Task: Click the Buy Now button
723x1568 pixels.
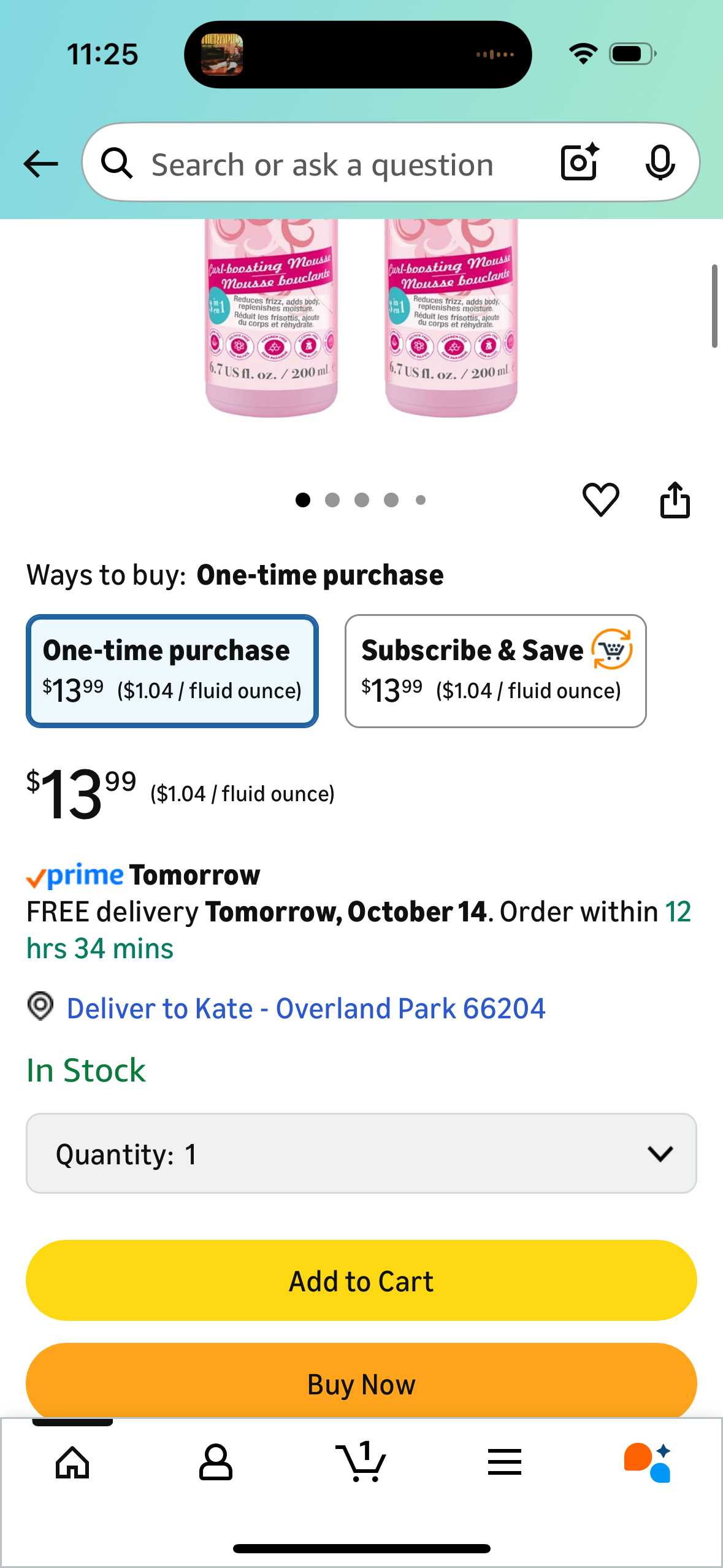Action: click(x=361, y=1383)
